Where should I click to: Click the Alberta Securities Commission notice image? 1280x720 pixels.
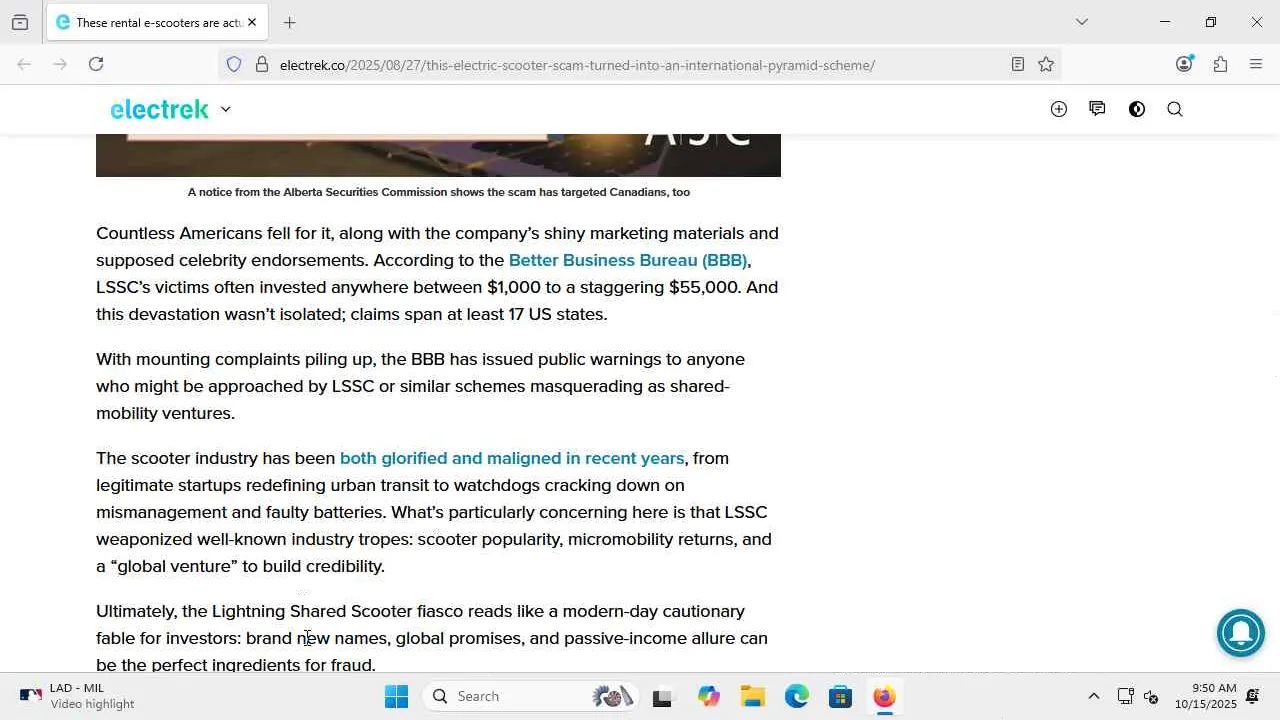pyautogui.click(x=438, y=155)
